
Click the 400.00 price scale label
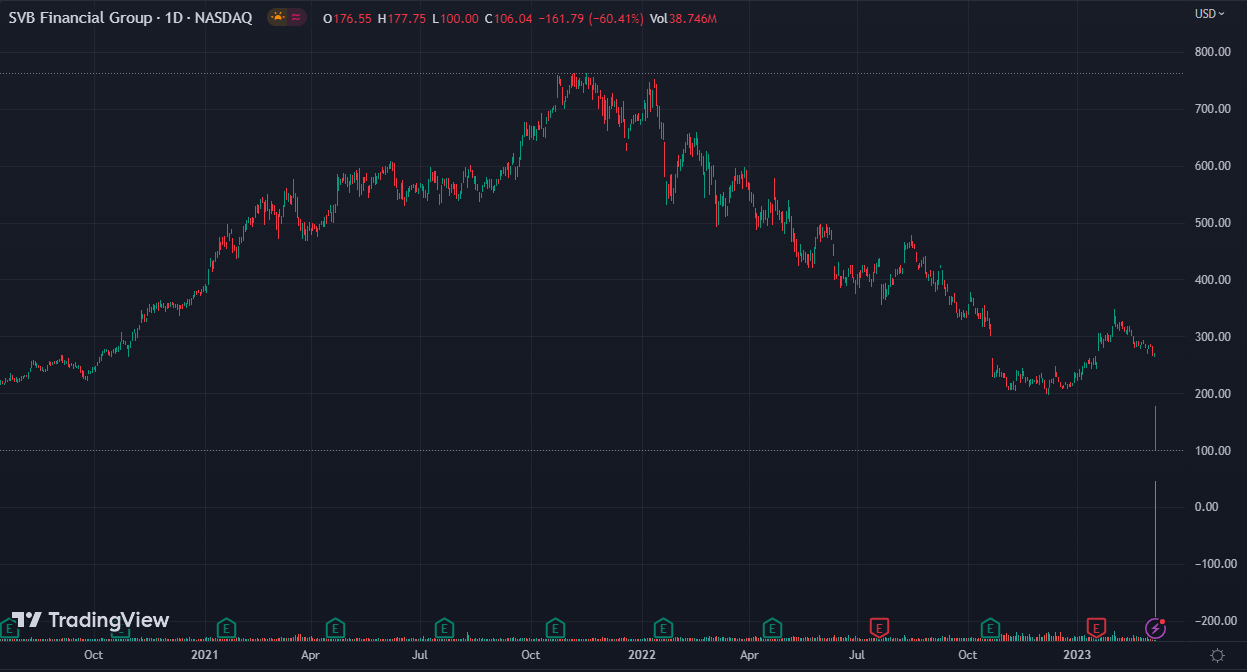[1211, 280]
